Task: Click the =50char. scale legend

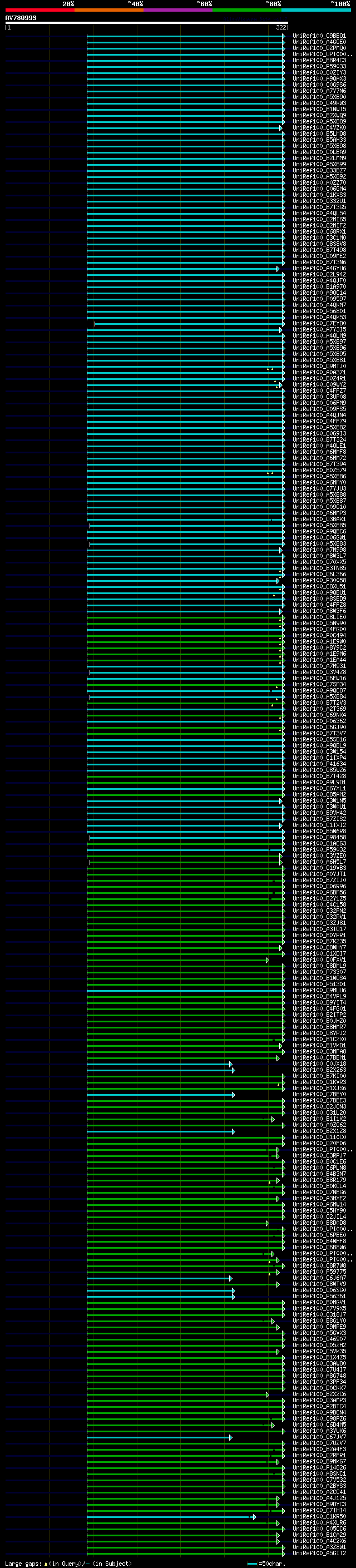Action: pos(266,1563)
